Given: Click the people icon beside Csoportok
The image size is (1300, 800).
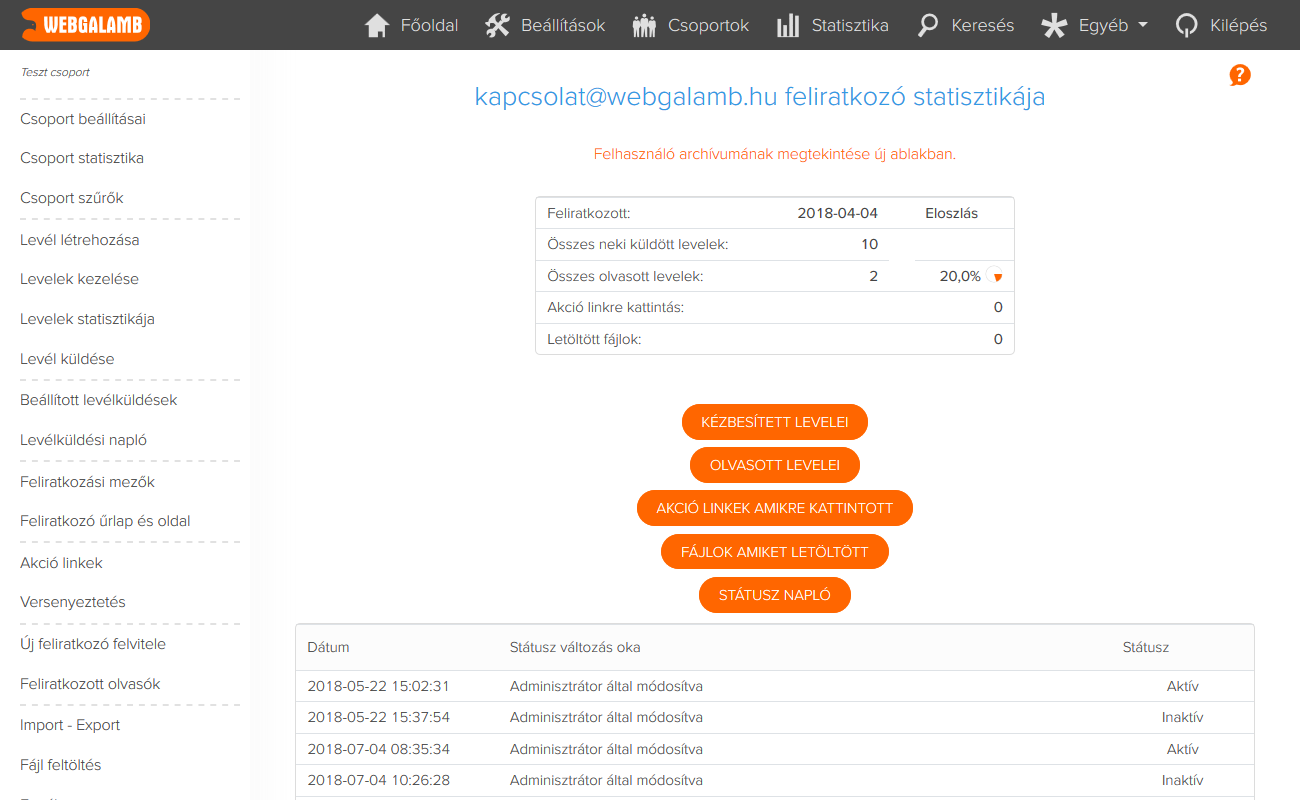Looking at the screenshot, I should click(645, 25).
